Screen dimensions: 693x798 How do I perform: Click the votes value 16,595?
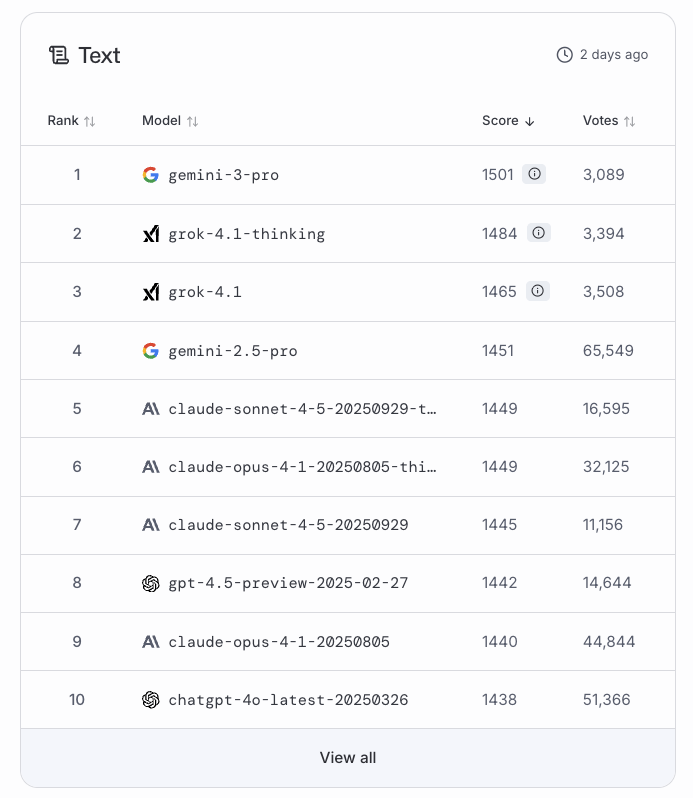[x=606, y=409]
